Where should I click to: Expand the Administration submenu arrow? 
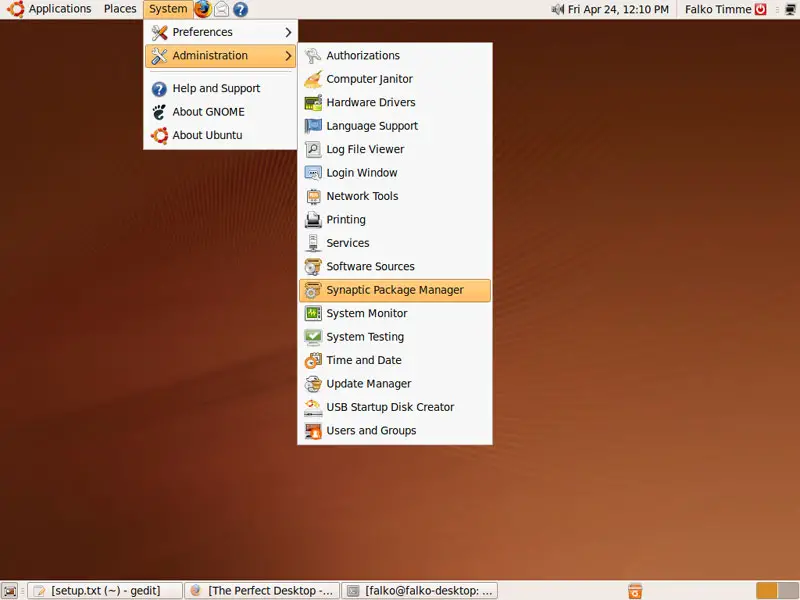click(x=288, y=56)
